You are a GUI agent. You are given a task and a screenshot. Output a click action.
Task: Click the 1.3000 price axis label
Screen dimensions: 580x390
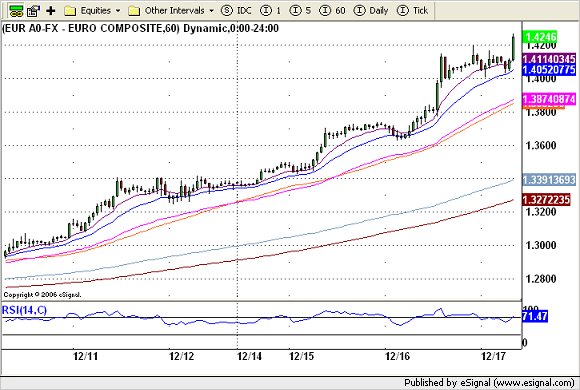(541, 245)
